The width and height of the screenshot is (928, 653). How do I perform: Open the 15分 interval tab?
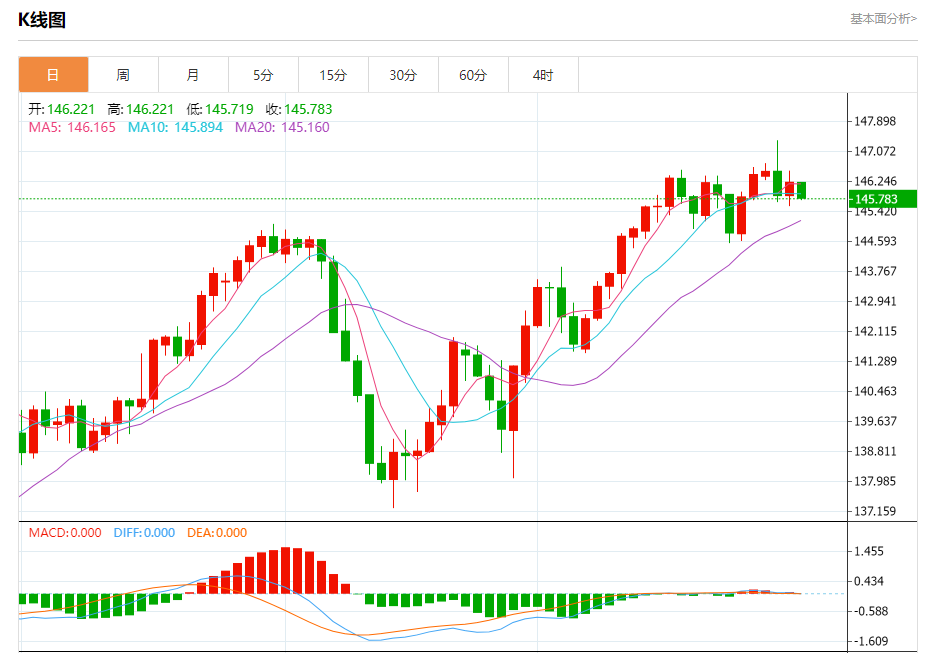(333, 75)
